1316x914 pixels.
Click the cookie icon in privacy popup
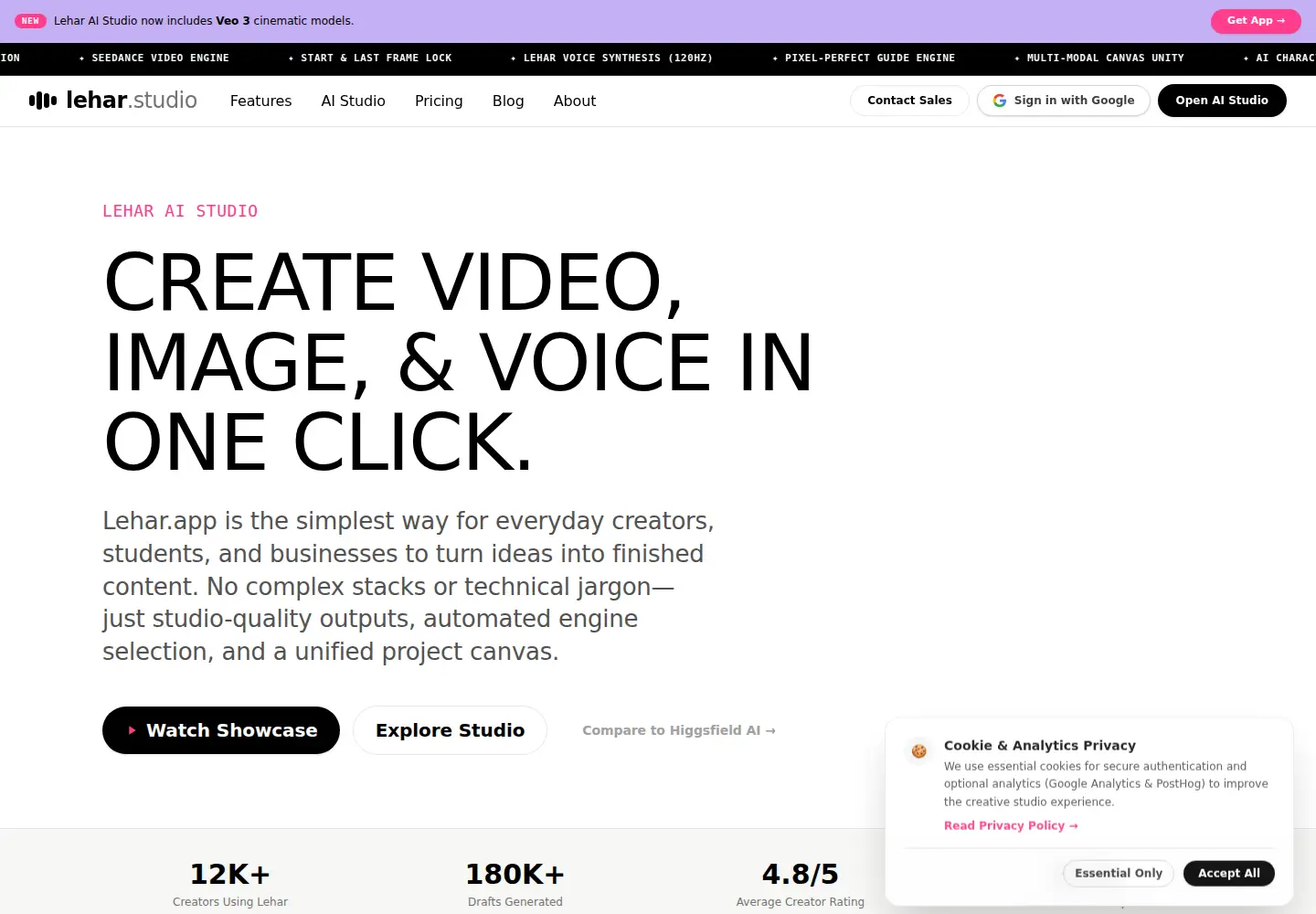point(919,751)
